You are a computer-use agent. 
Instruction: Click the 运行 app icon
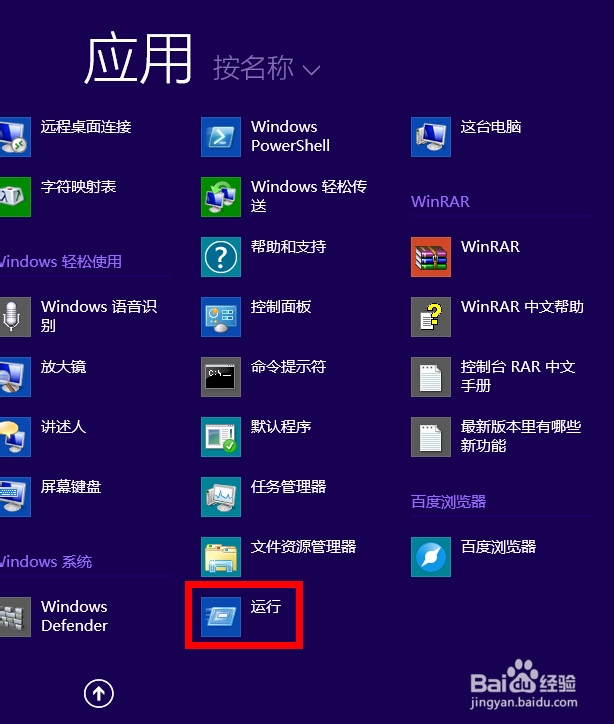coord(221,617)
